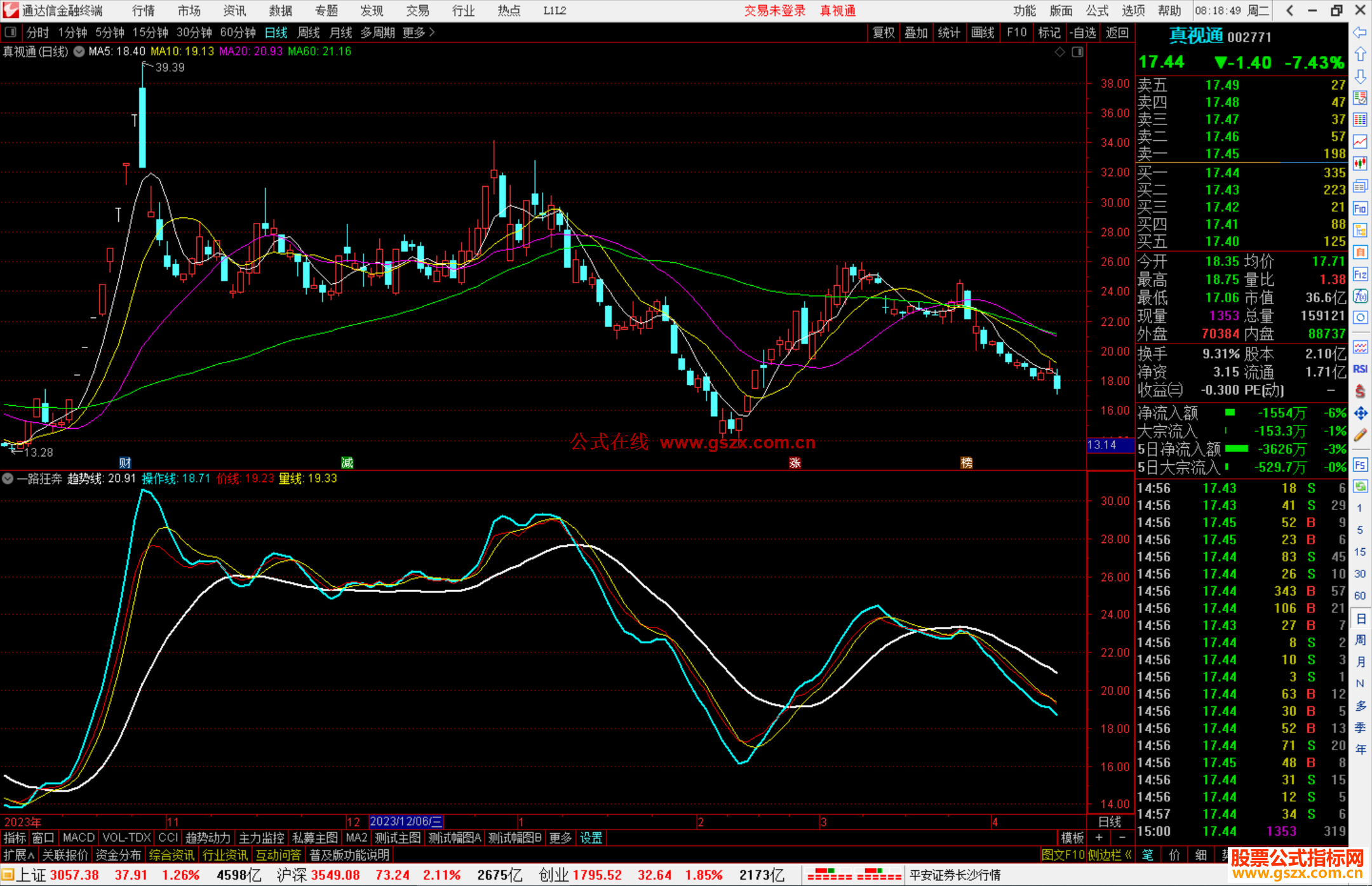Open the candlestick chart sidebar icon
1372x886 pixels.
coord(1360,163)
